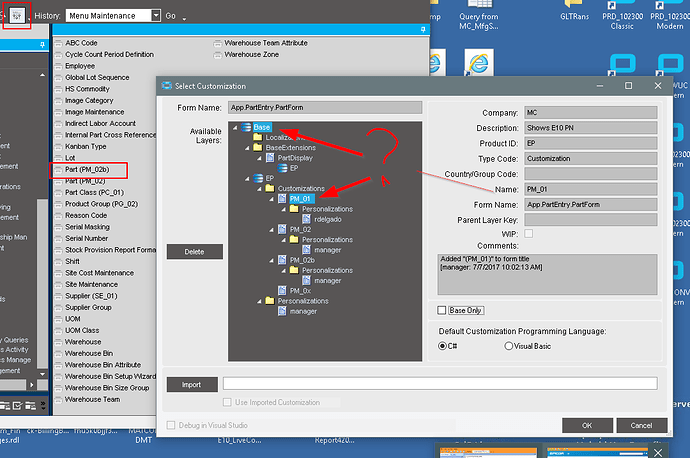This screenshot has width=690, height=458.
Task: Select the C# programming language option
Action: 442,346
